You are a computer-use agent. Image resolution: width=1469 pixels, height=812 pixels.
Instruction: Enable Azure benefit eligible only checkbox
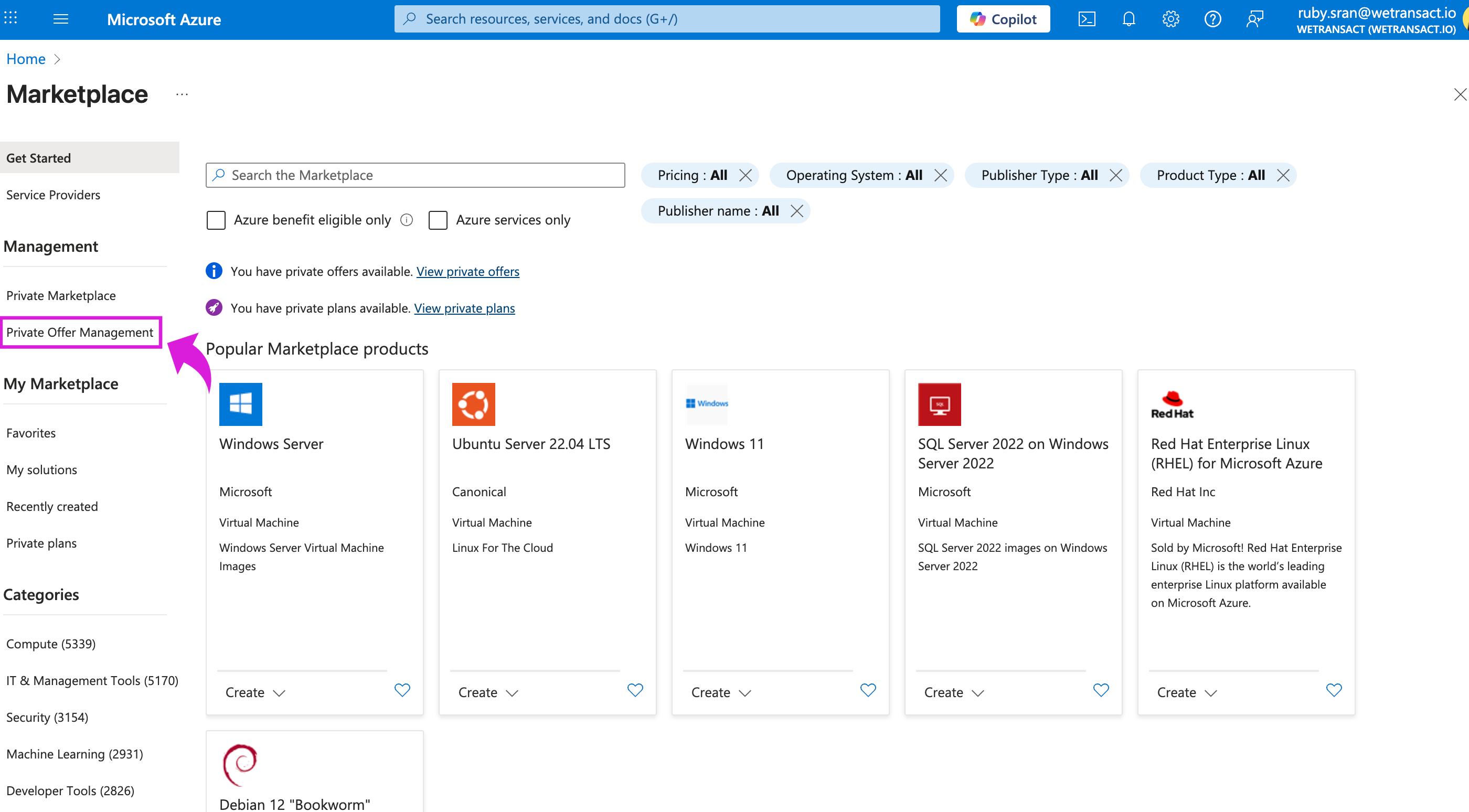click(x=216, y=220)
